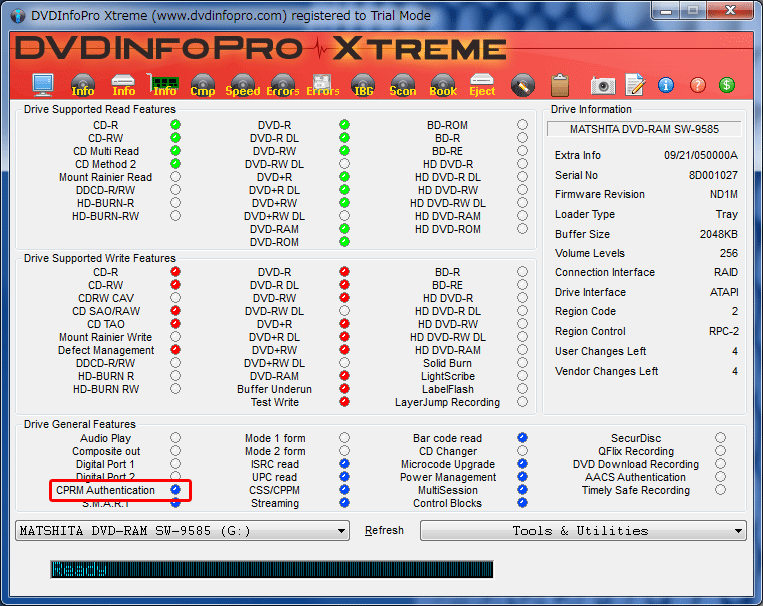The width and height of the screenshot is (763, 606).
Task: Click the disc with pencil icon
Action: pos(523,85)
